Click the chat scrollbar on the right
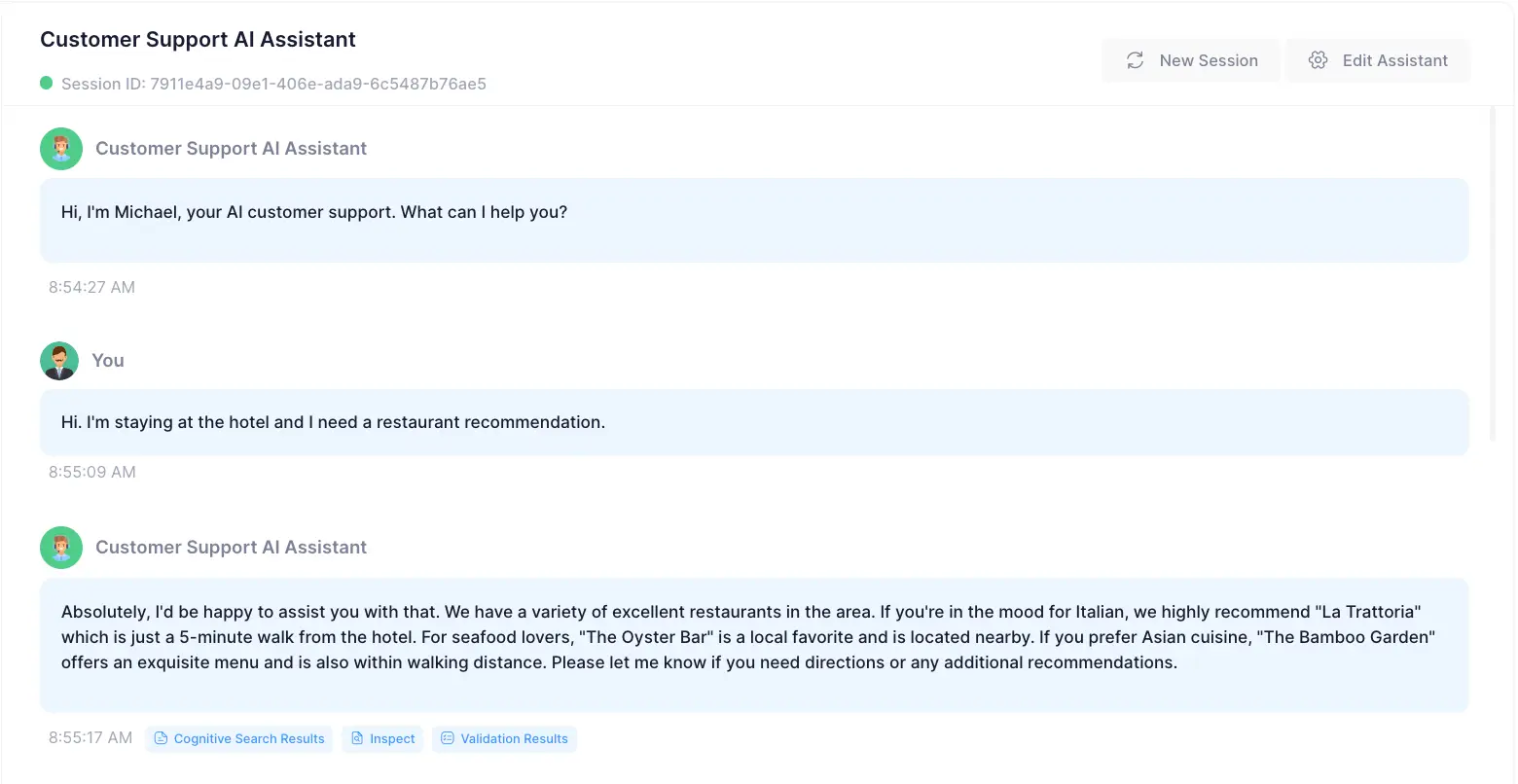 [x=1494, y=272]
